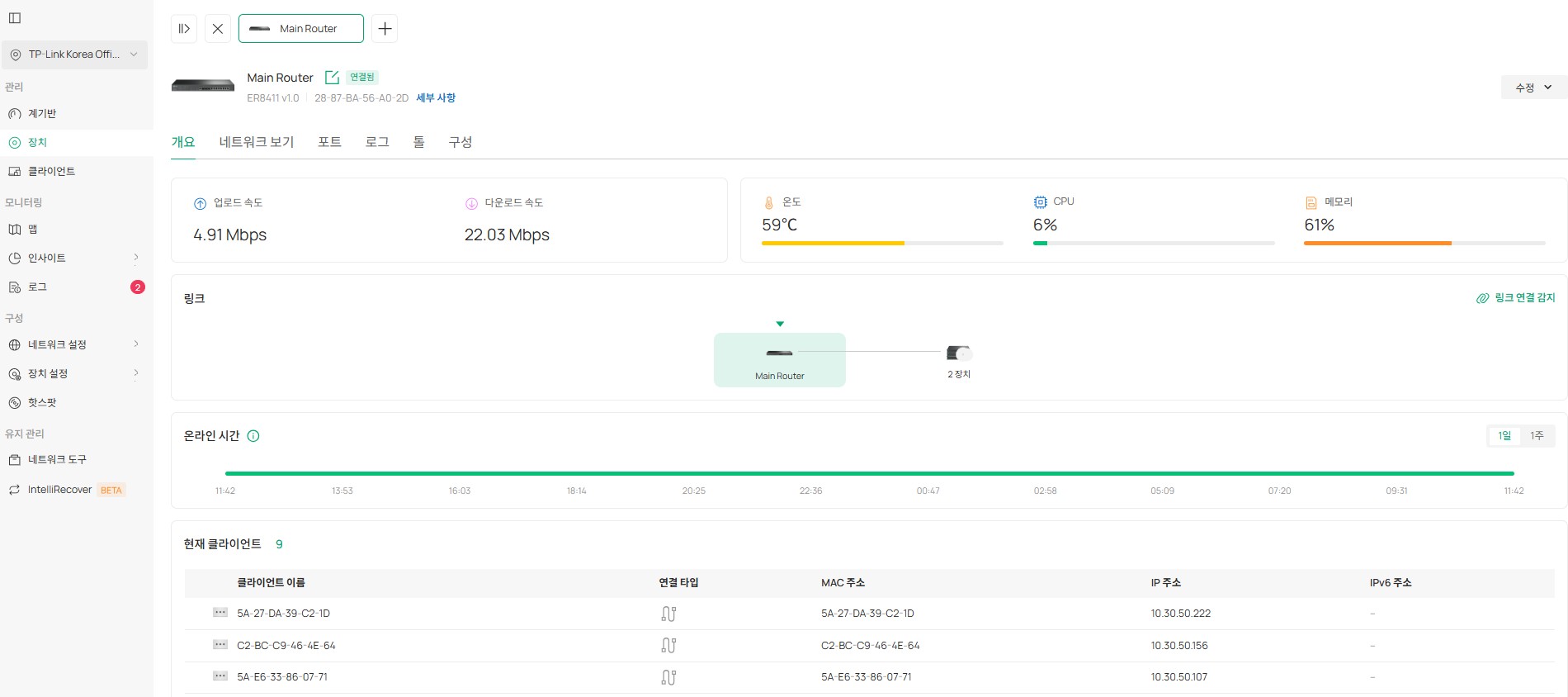Click 링크 연결 감지 link
This screenshot has height=697, width=1568.
[1515, 298]
